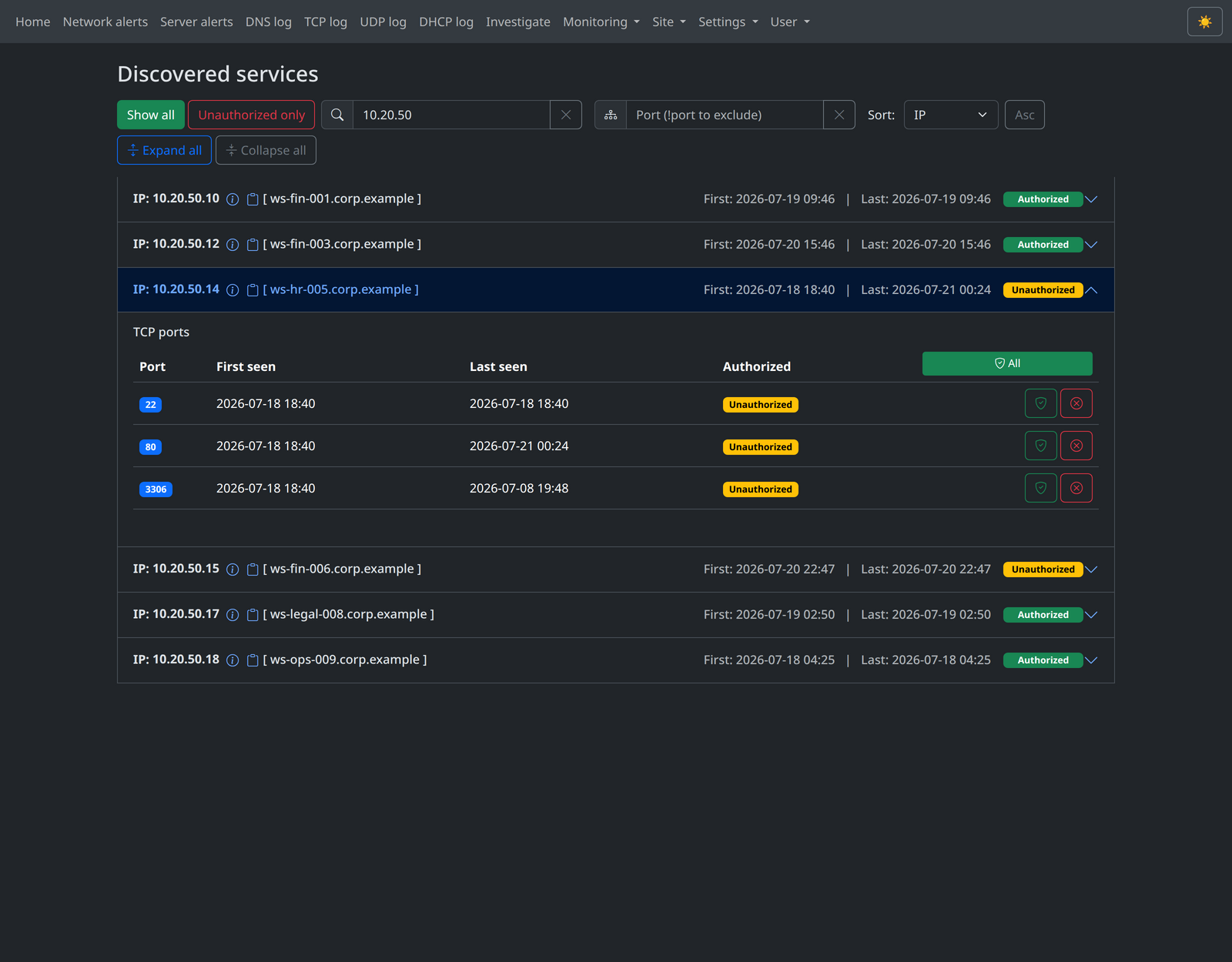Copy IP 10.20.50.15 with clipboard icon

pos(253,570)
